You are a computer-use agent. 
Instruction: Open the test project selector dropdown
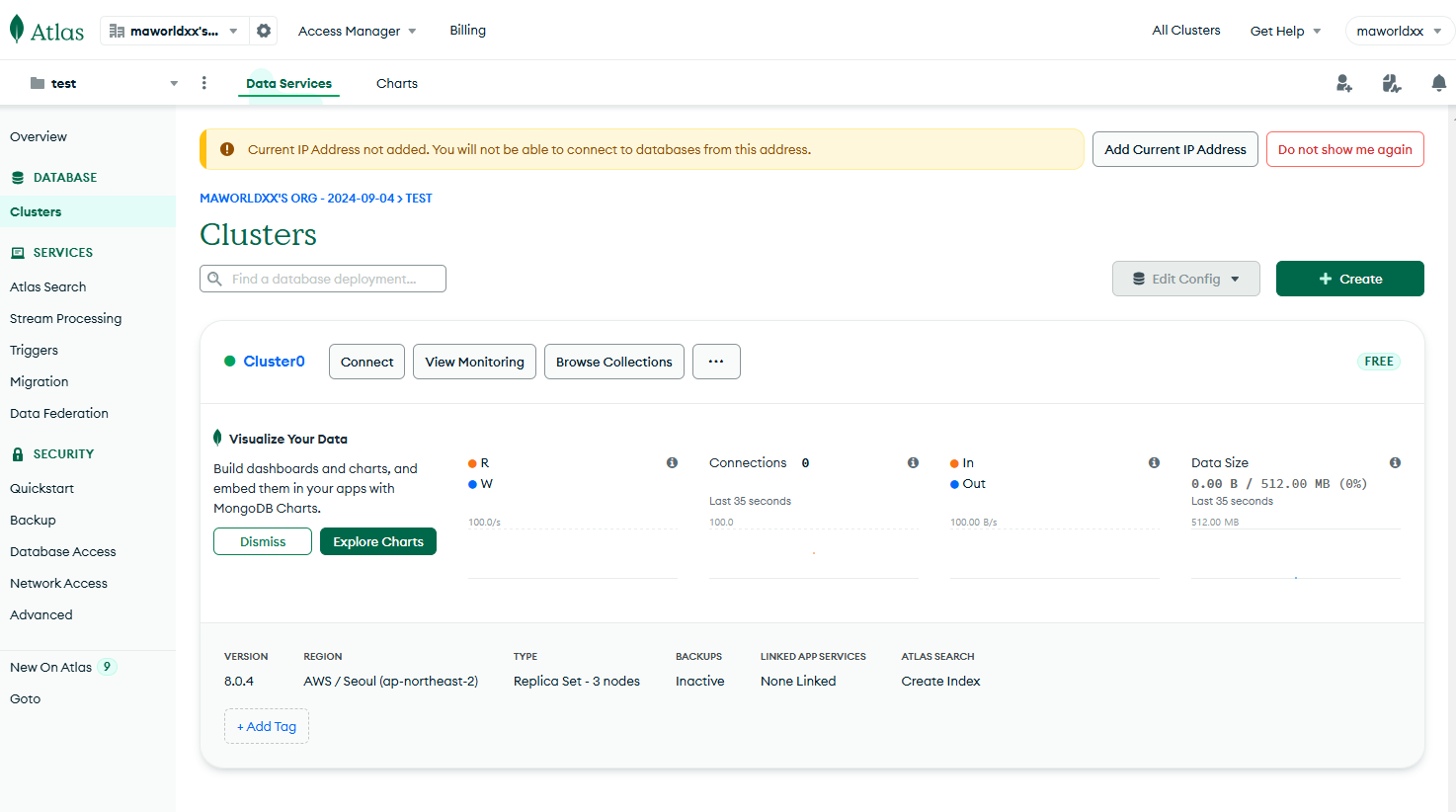point(103,83)
